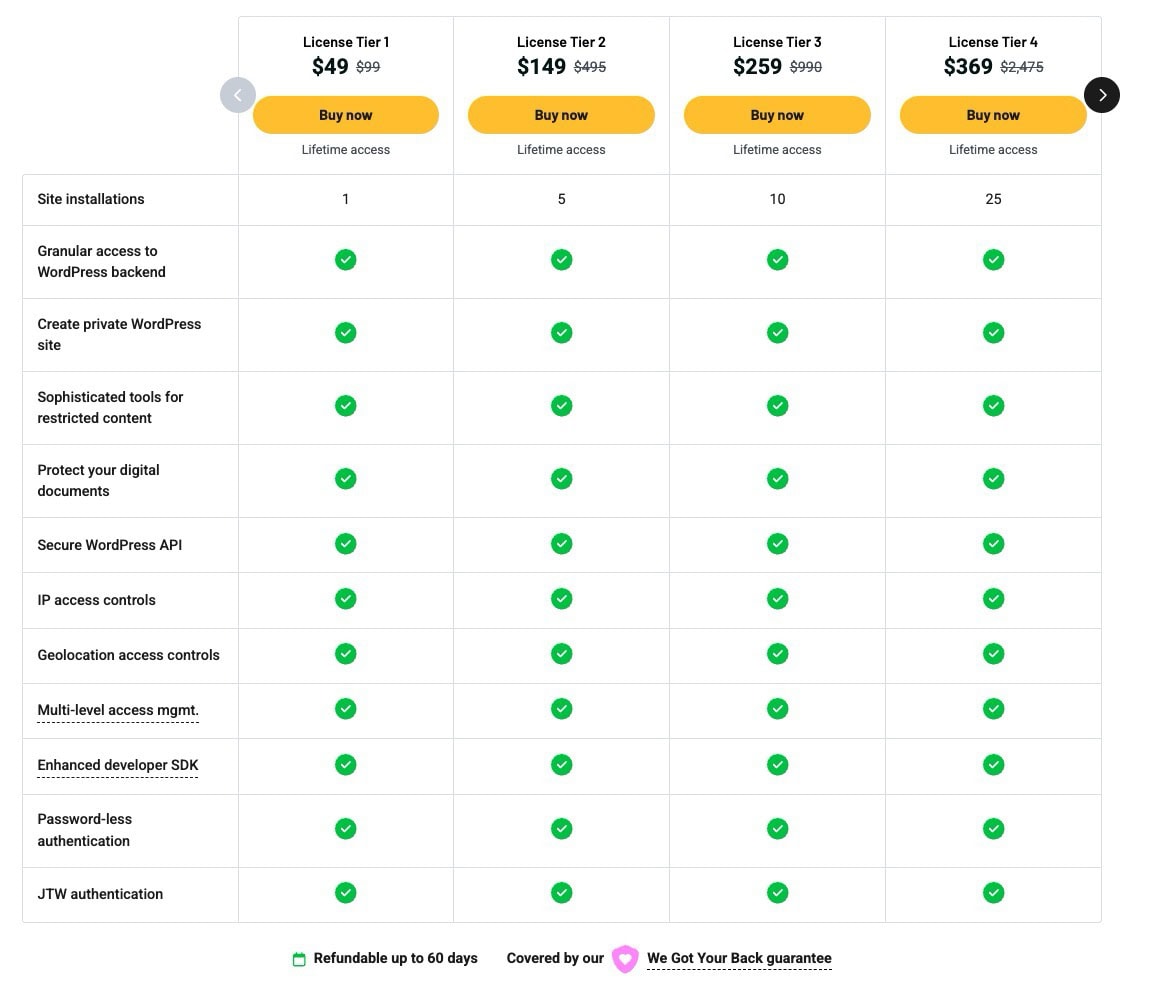The image size is (1150, 984).
Task: Click Tier 2 IP access controls checkmark
Action: (561, 599)
